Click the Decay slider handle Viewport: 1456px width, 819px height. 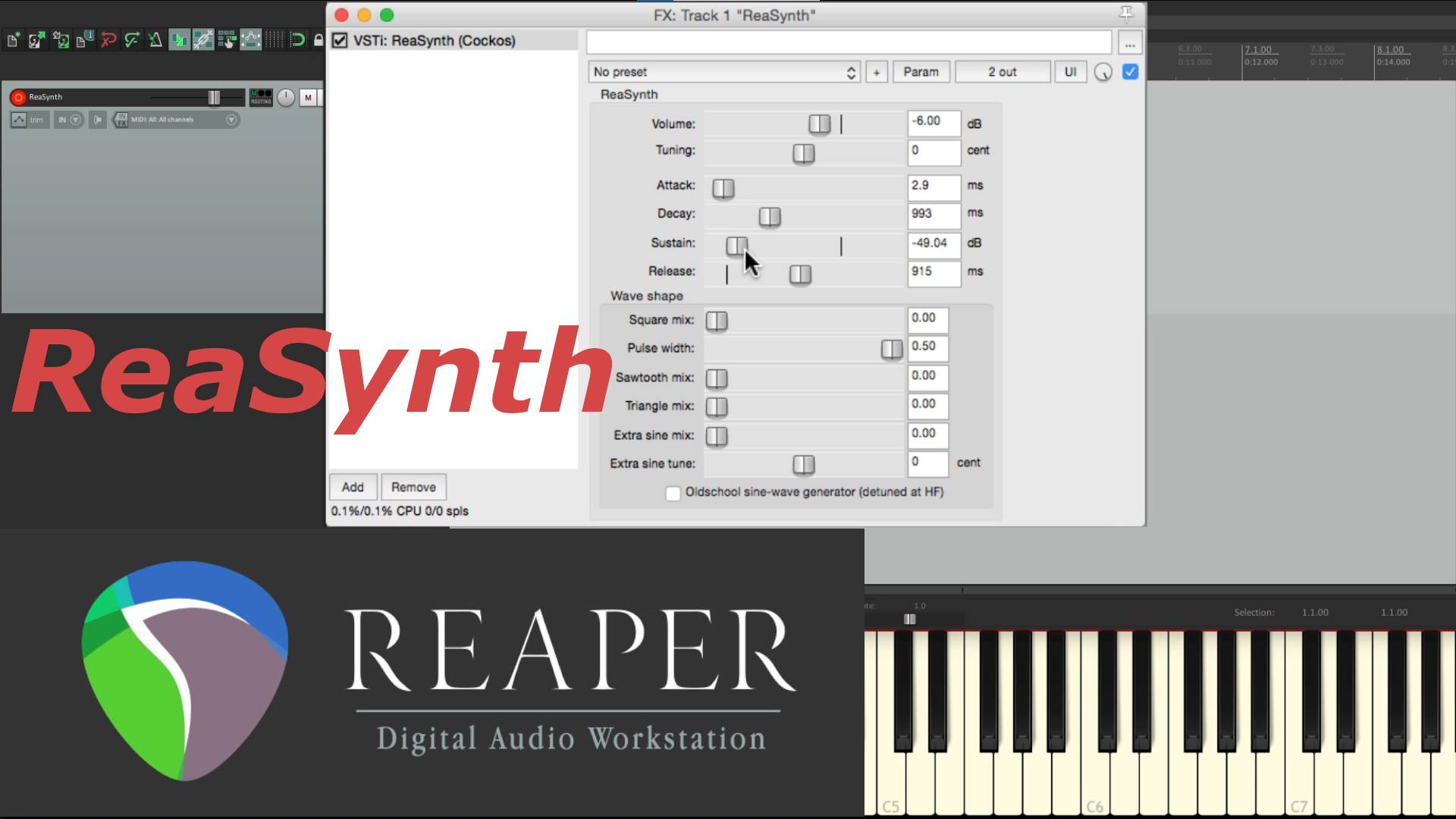(x=769, y=217)
